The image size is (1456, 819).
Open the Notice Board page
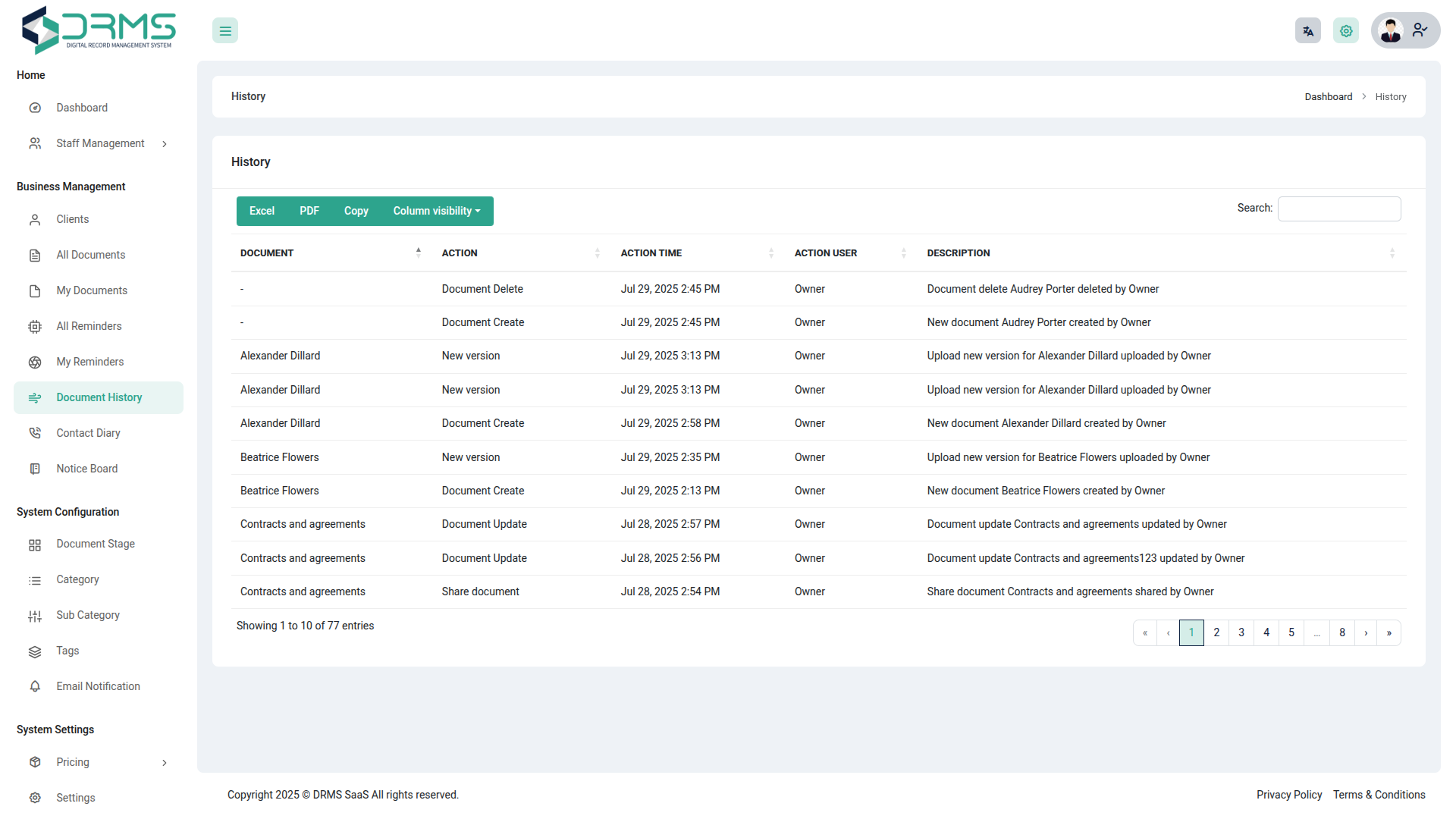click(x=86, y=469)
